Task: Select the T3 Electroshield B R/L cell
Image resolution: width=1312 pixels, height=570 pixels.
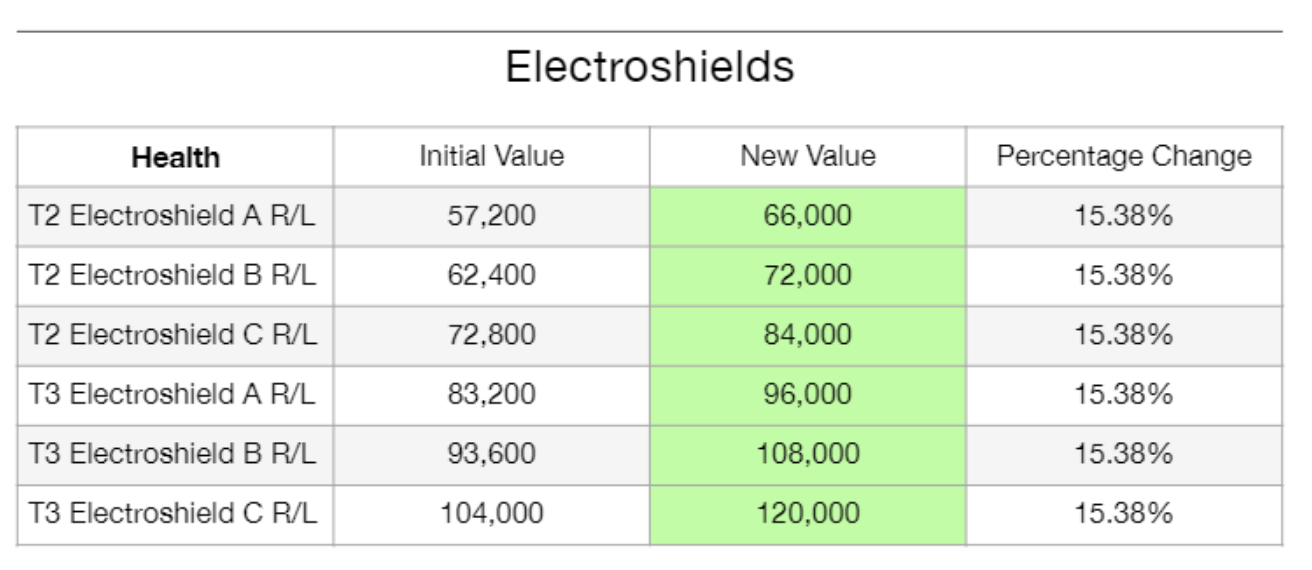Action: click(x=174, y=455)
